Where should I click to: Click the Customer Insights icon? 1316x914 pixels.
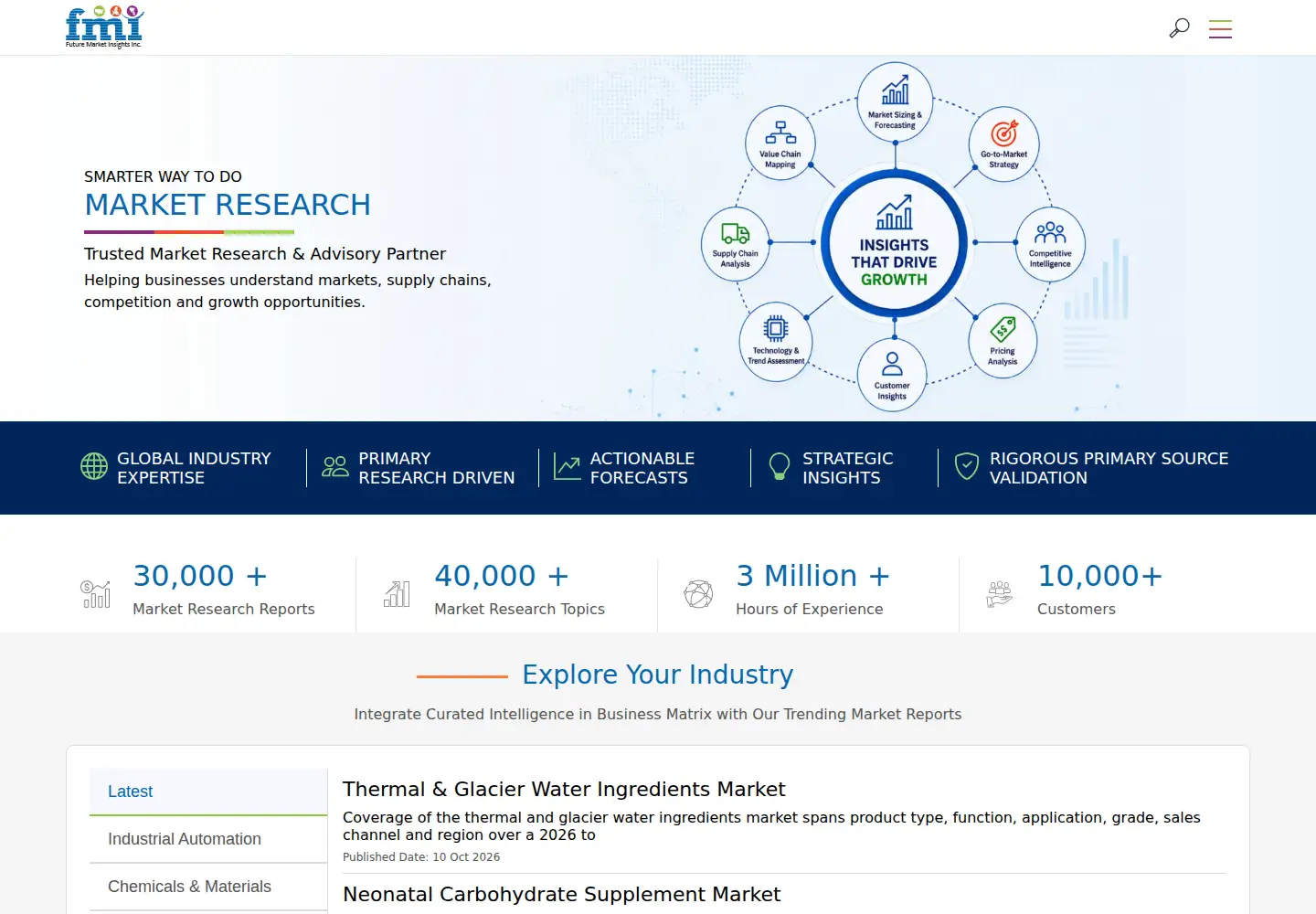892,375
